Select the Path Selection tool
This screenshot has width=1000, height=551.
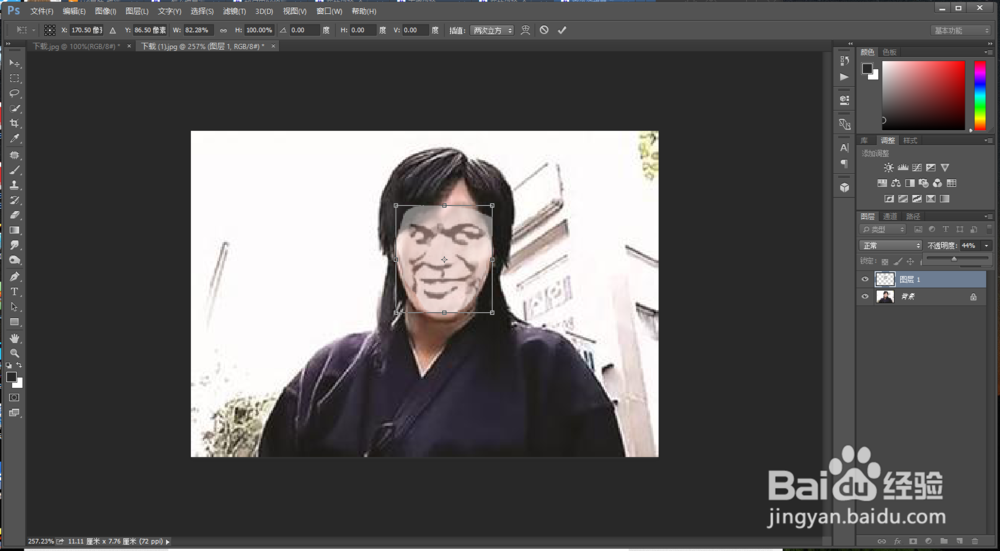pos(14,307)
